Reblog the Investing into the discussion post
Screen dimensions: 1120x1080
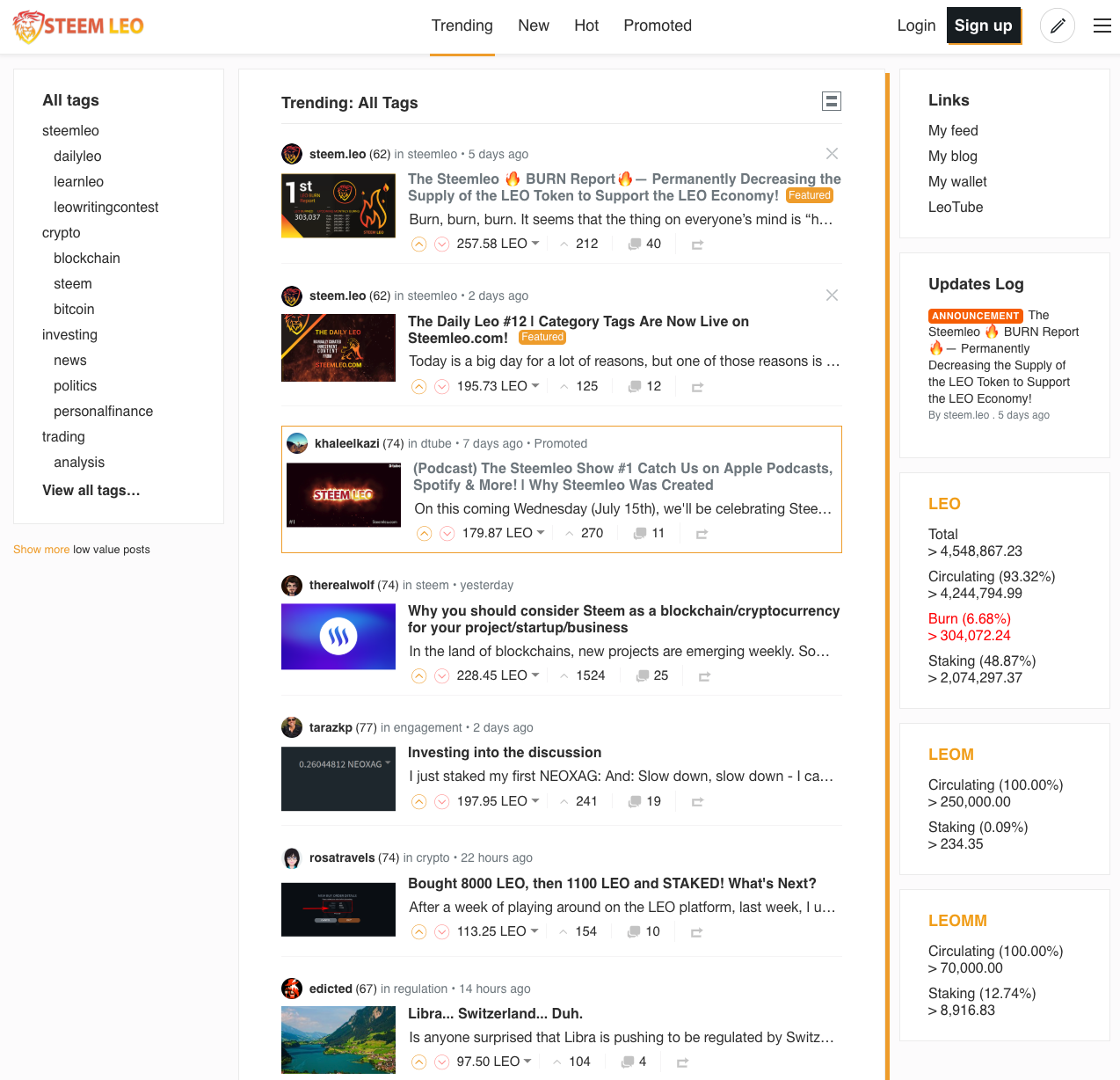[697, 802]
